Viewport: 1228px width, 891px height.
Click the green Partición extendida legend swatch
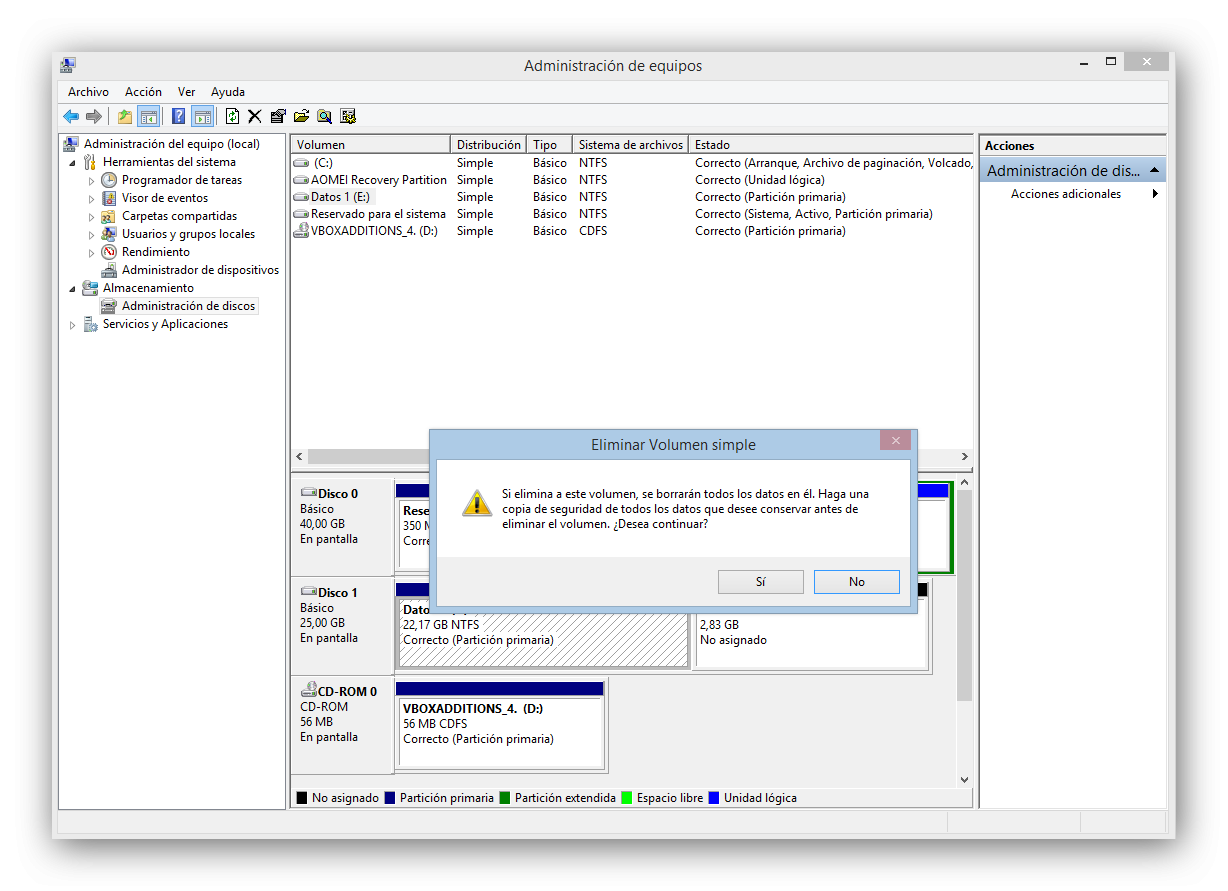[505, 798]
